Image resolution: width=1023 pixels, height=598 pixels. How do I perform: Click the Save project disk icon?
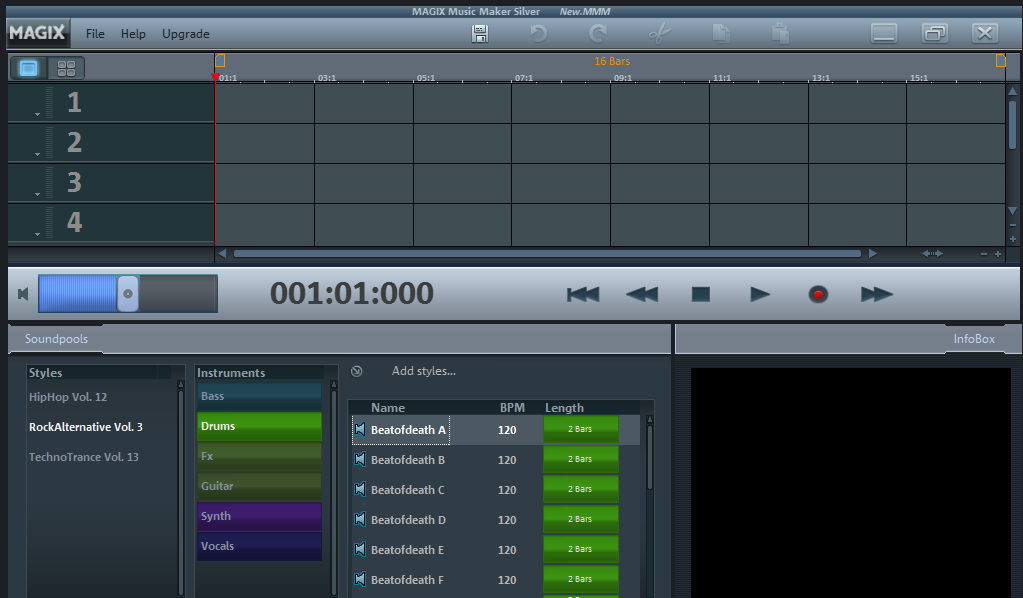pyautogui.click(x=480, y=33)
